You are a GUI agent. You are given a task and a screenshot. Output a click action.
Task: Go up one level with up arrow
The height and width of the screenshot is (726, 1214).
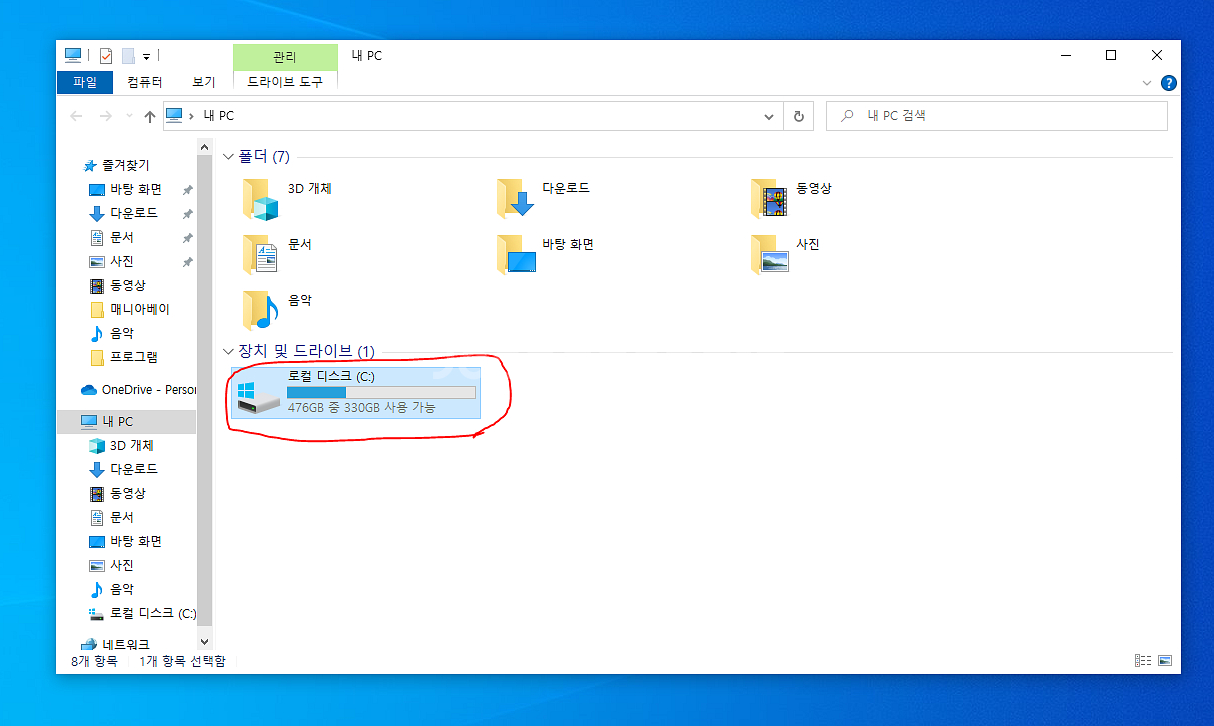point(150,116)
